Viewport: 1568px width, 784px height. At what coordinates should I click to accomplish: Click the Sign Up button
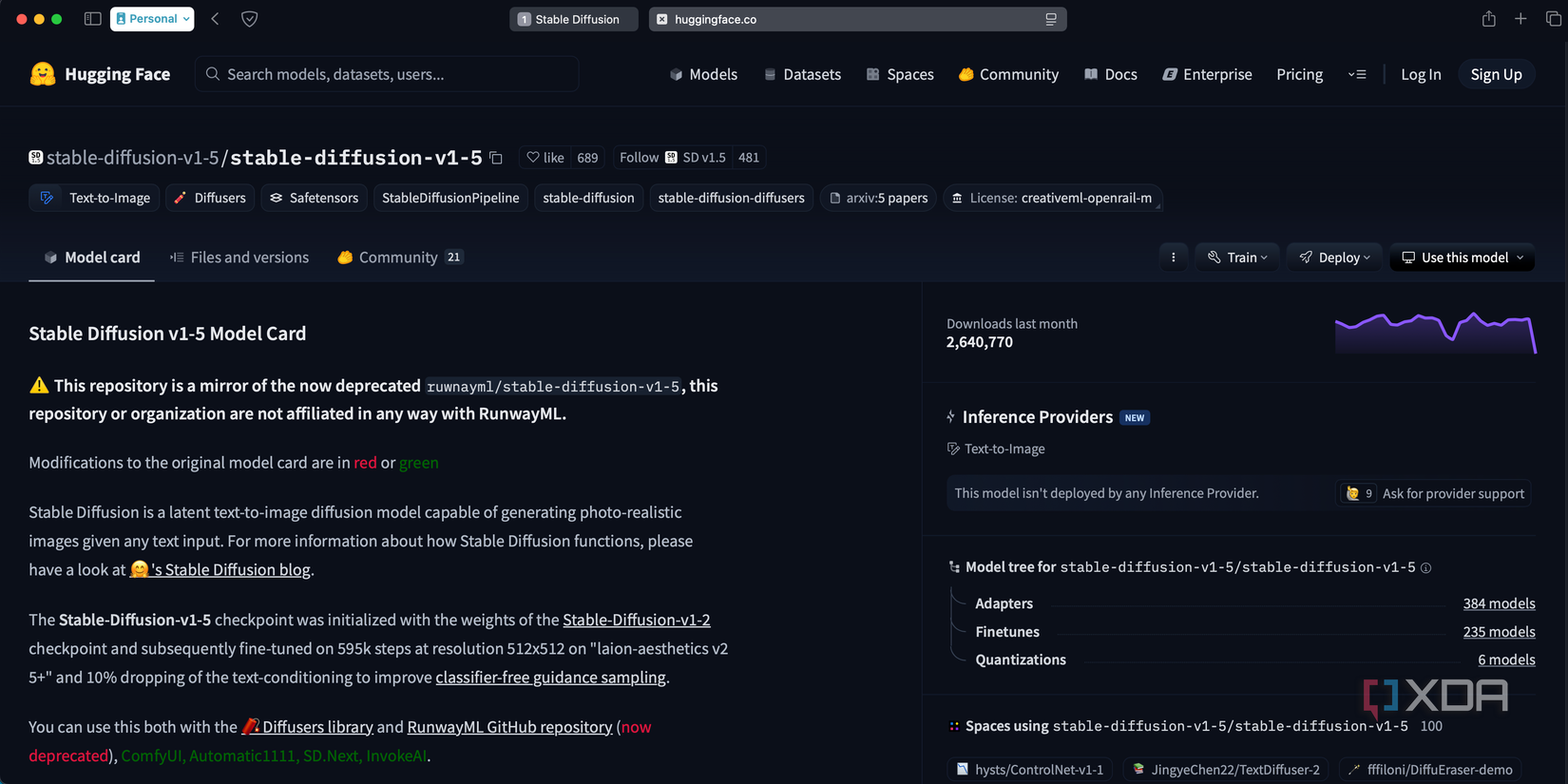[1496, 74]
